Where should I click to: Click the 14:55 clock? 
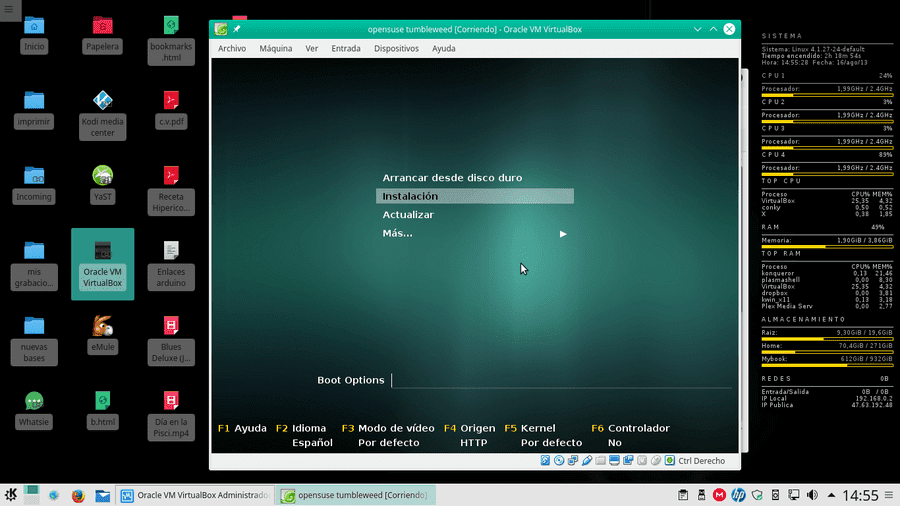[x=860, y=495]
